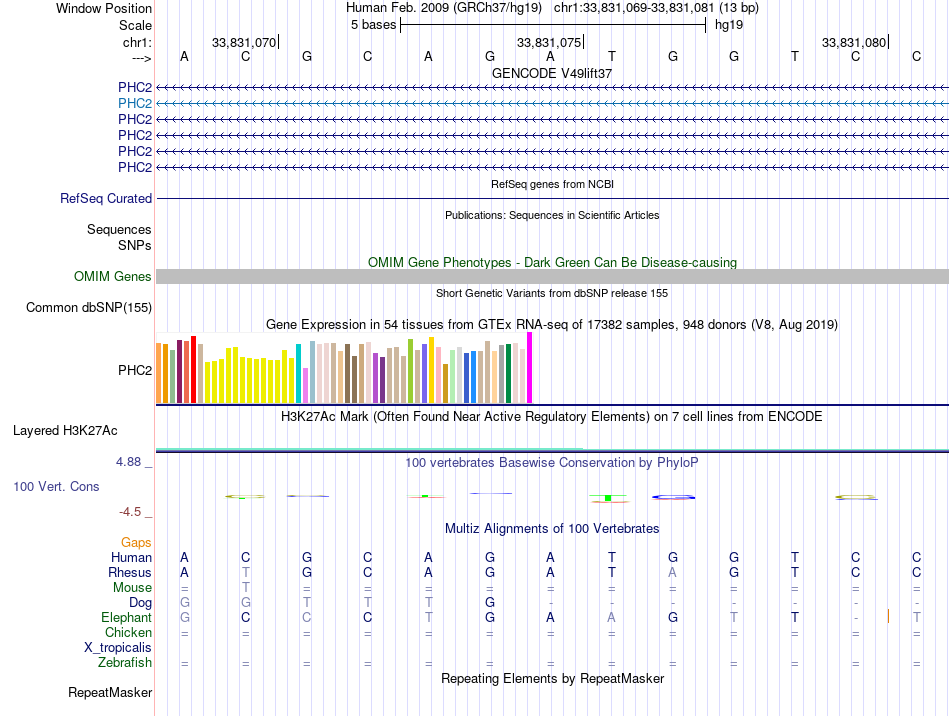Click the Repeating Elements by RepeatMasker title
The height and width of the screenshot is (716, 950).
[x=552, y=678]
